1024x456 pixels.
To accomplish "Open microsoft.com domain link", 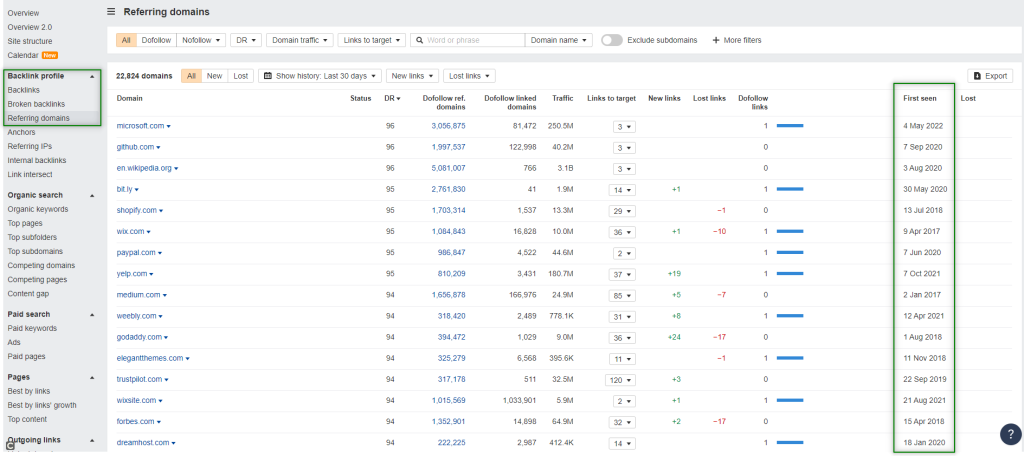I will click(140, 126).
